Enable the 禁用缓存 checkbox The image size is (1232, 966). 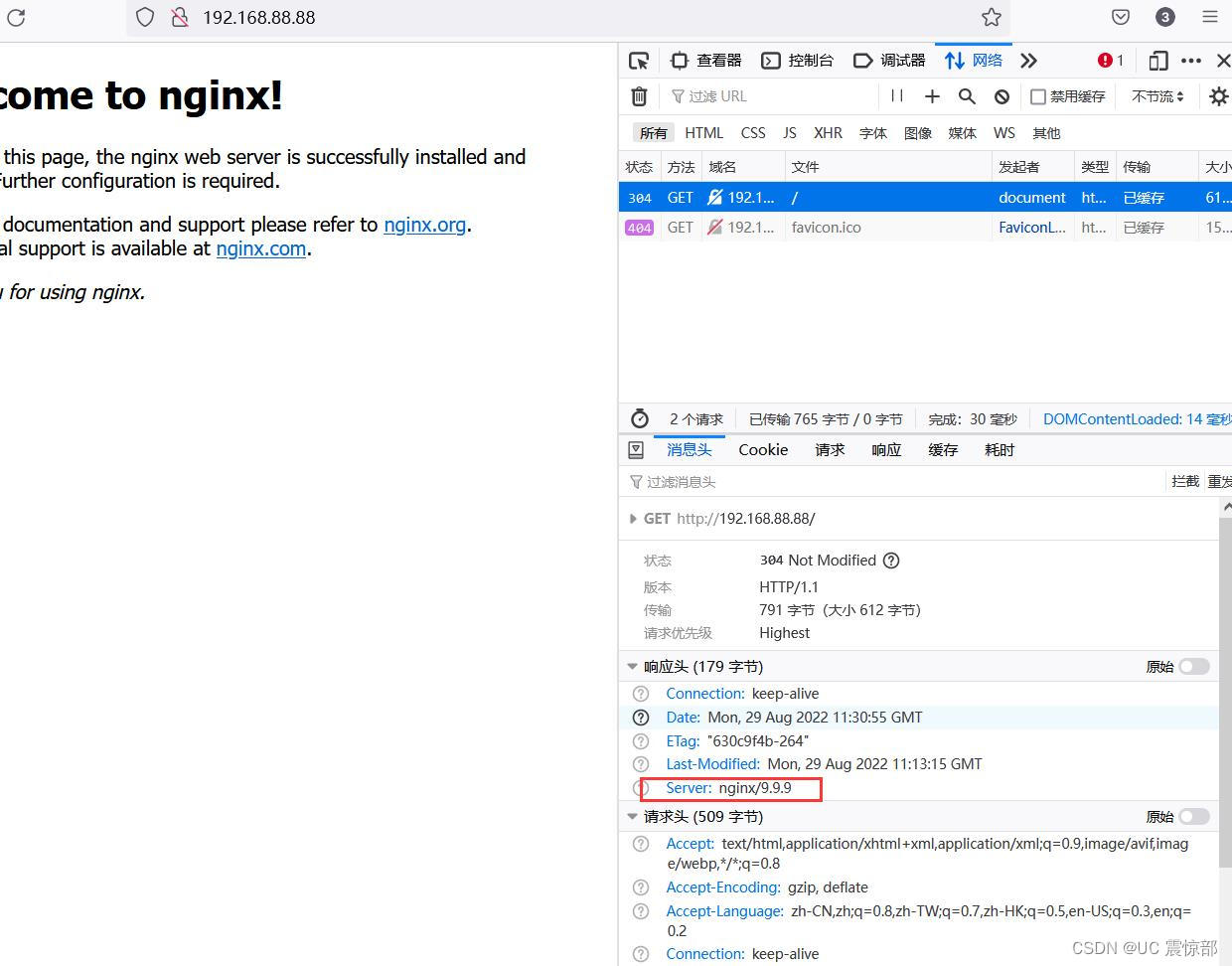point(1038,96)
